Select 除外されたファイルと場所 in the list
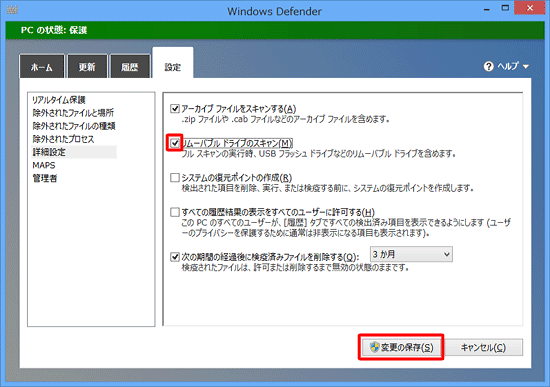Viewport: 550px width, 387px height. (73, 113)
